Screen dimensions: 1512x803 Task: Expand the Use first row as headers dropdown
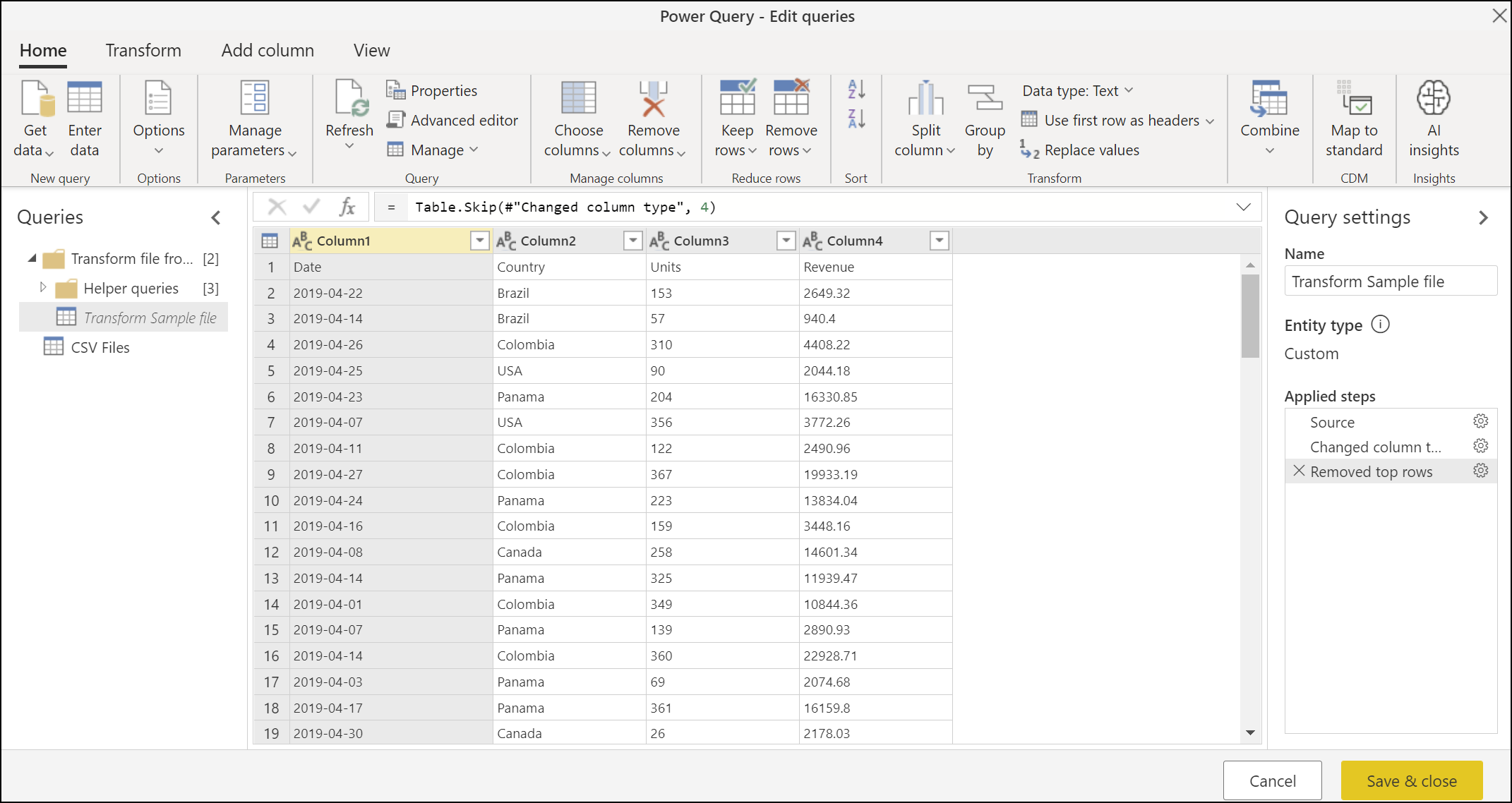[x=1196, y=119]
